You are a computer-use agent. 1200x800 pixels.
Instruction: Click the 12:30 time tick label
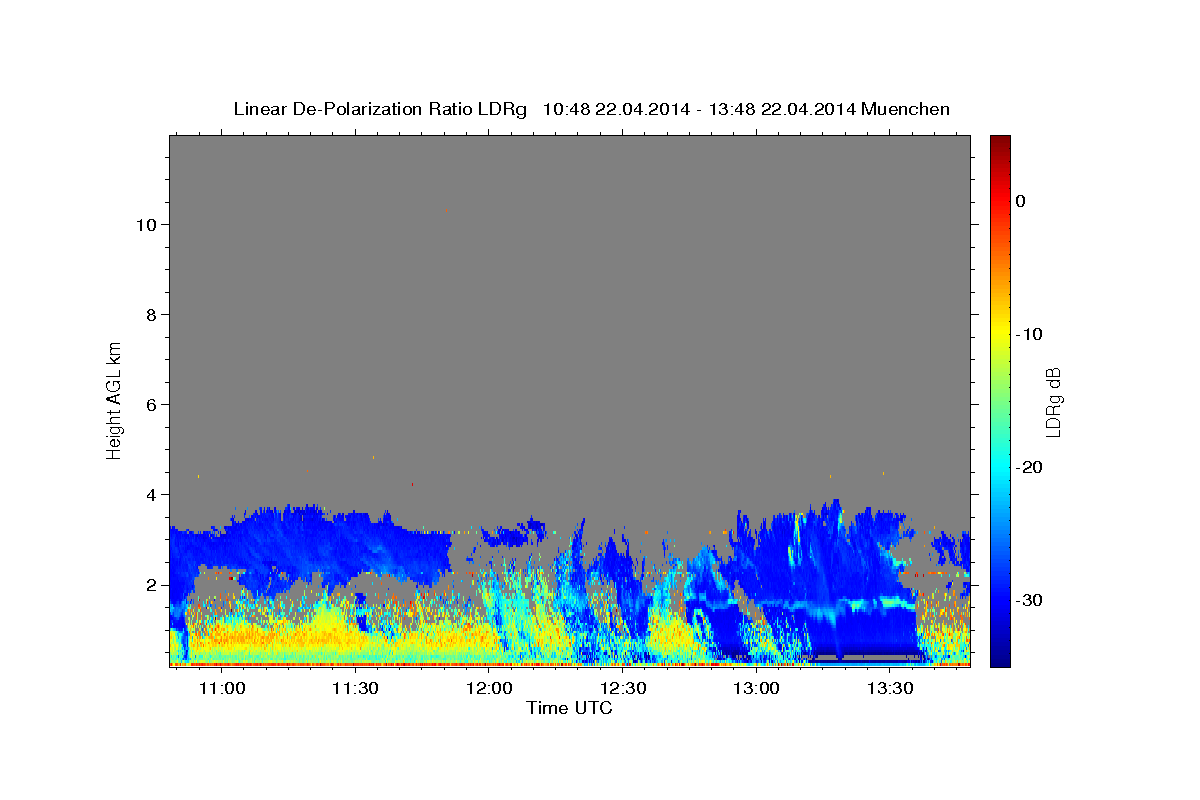point(622,688)
